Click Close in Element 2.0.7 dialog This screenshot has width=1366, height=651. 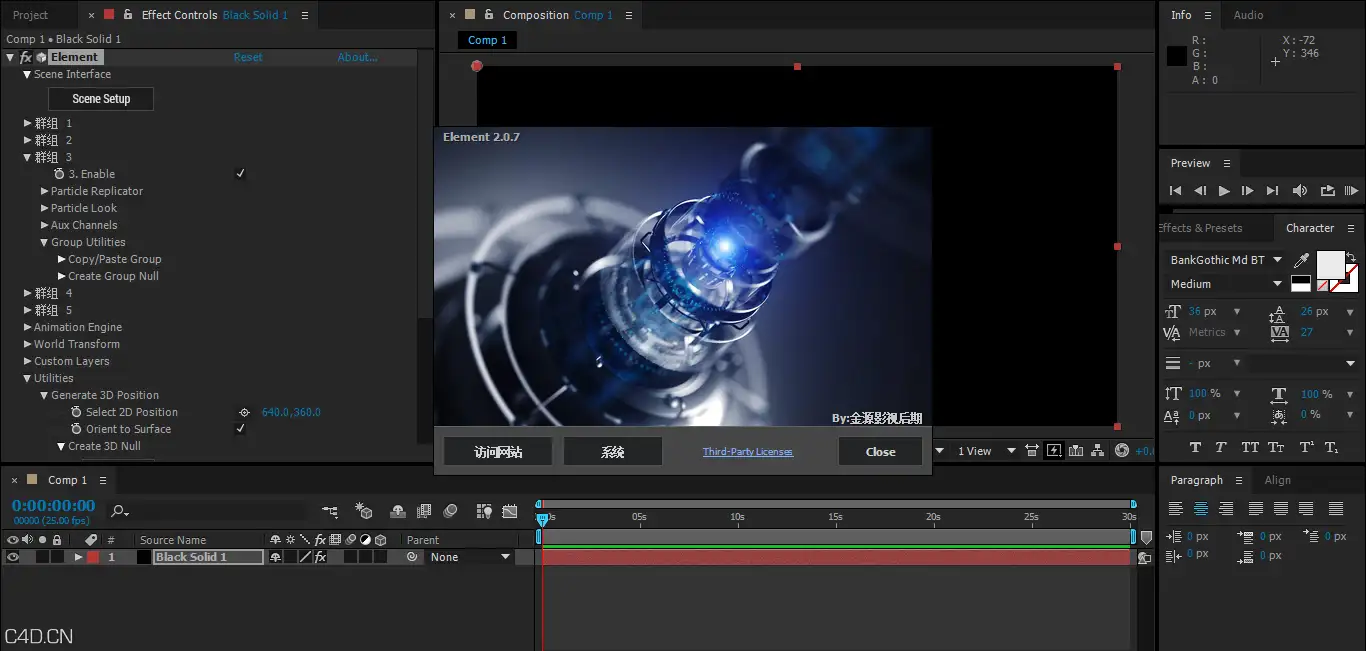click(x=880, y=451)
